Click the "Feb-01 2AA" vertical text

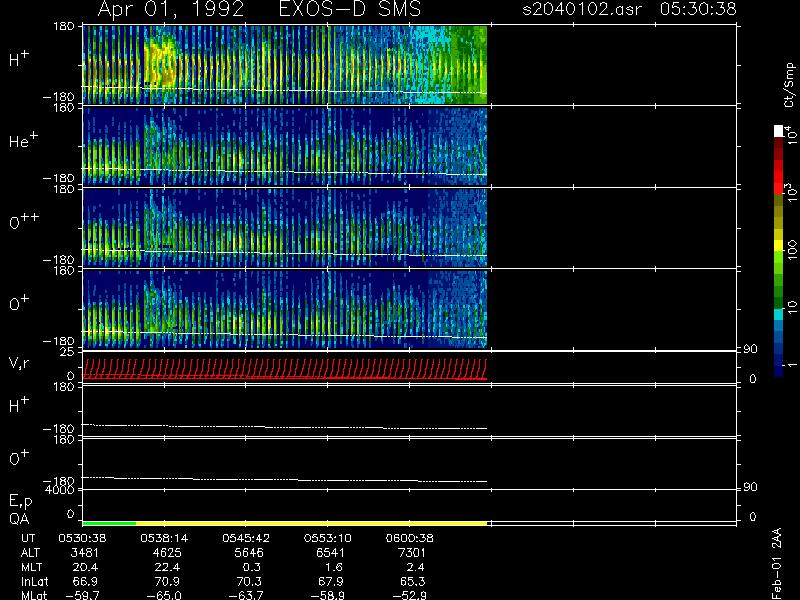(776, 563)
